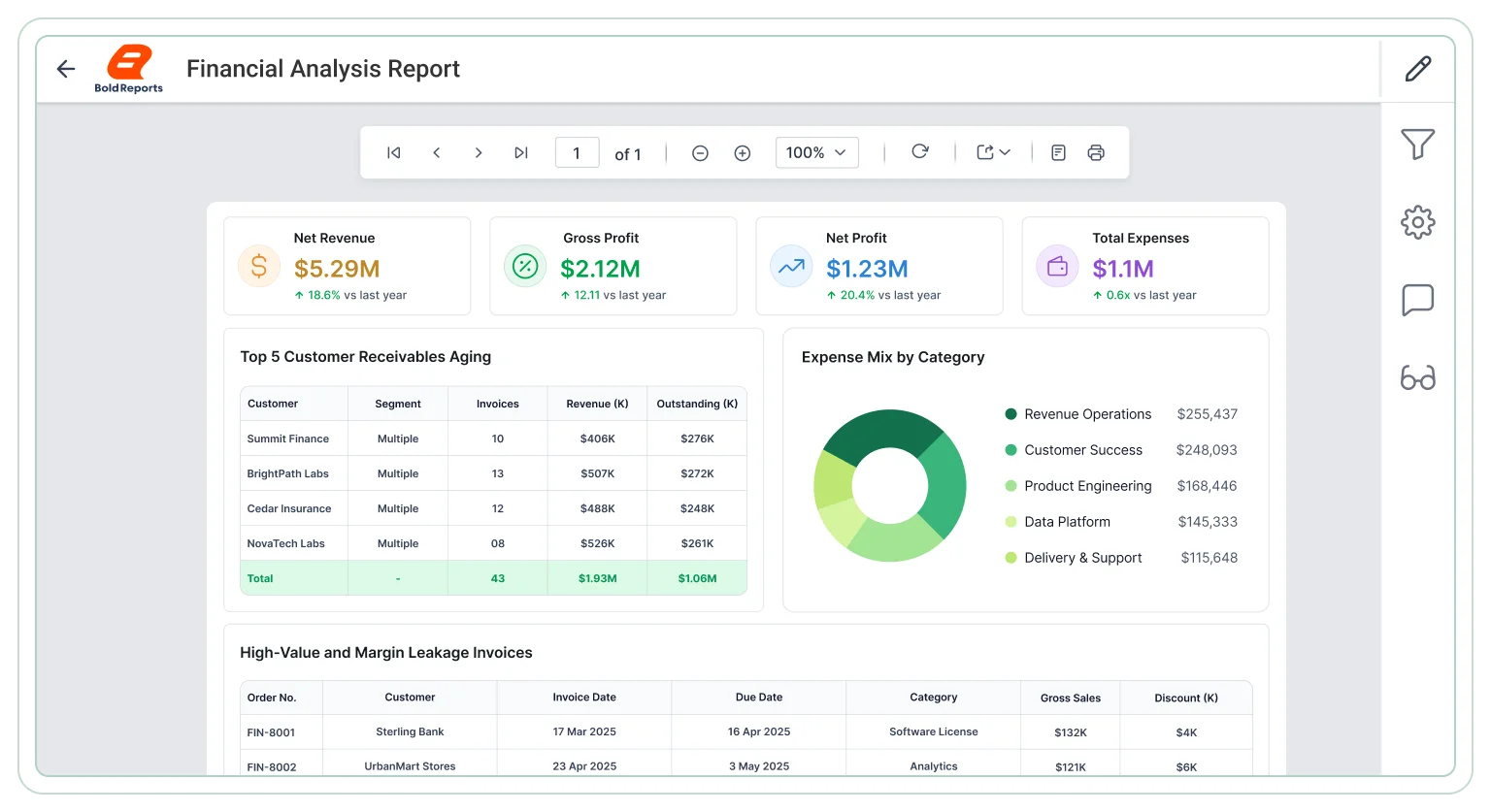
Task: Go to the previous page
Action: (x=437, y=152)
